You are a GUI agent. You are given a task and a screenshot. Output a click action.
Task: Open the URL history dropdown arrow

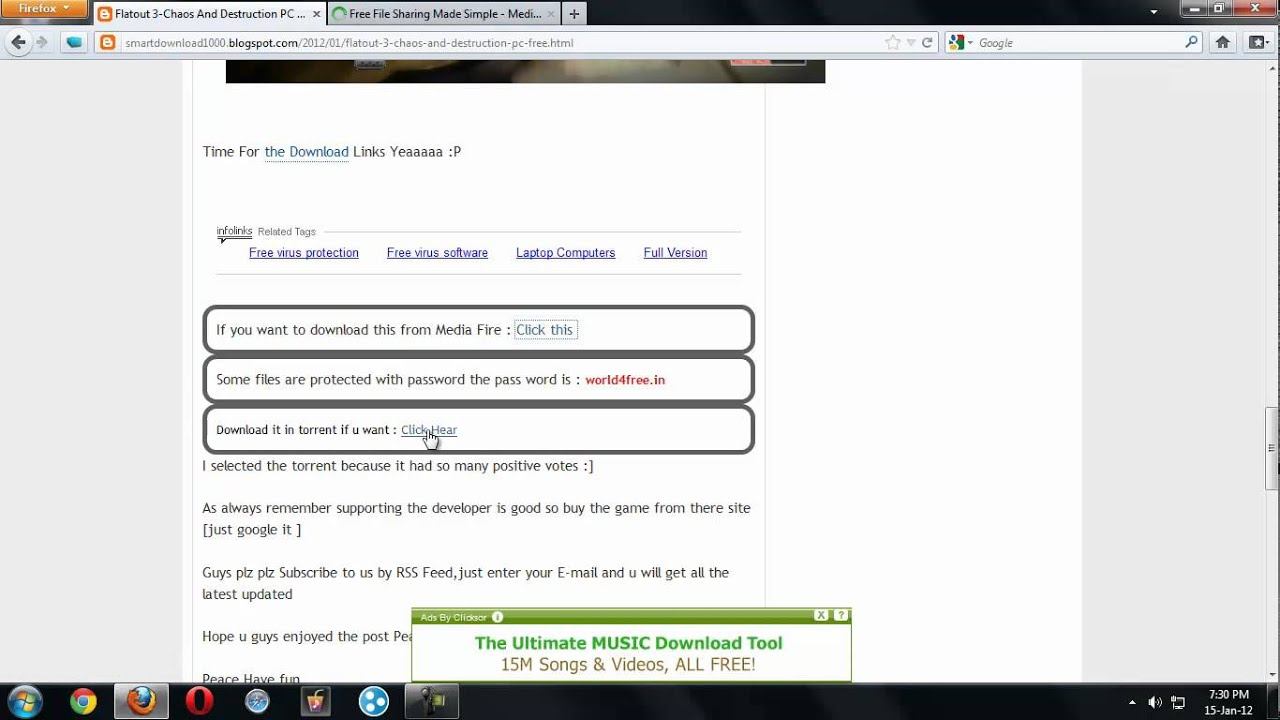click(x=910, y=42)
